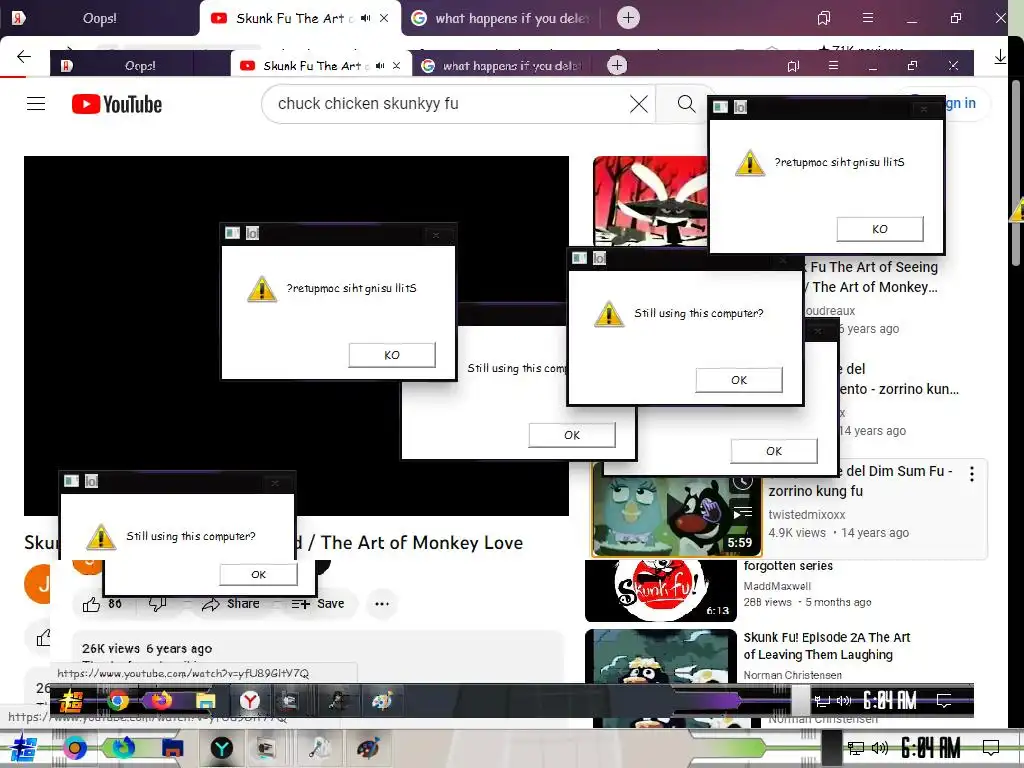The height and width of the screenshot is (768, 1024).
Task: Open 'Skunk Fu! Episode 2A The Art' video title
Action: (x=827, y=646)
